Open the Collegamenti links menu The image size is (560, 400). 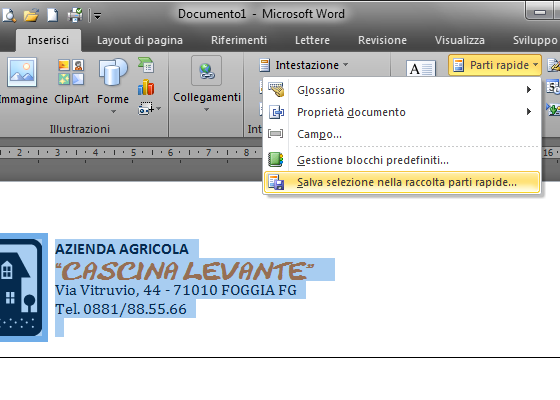(x=207, y=85)
